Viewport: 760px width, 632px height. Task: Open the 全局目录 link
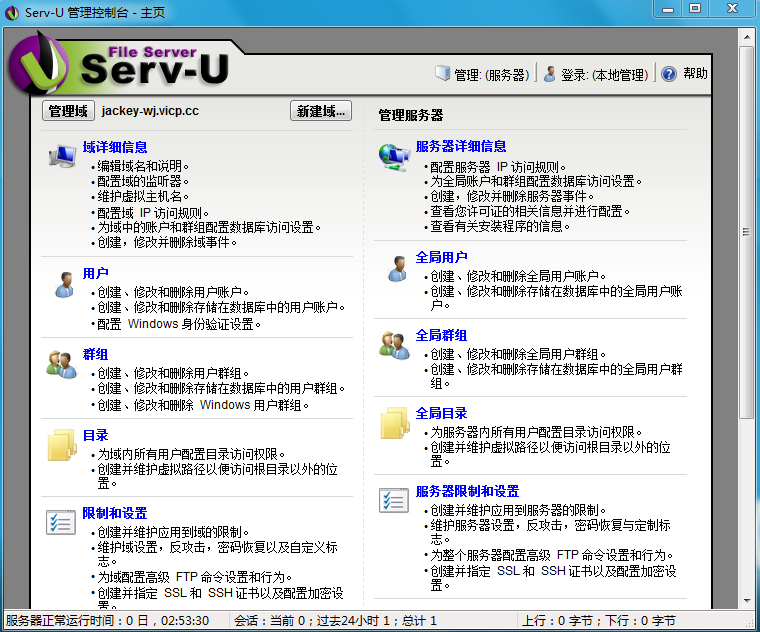442,413
